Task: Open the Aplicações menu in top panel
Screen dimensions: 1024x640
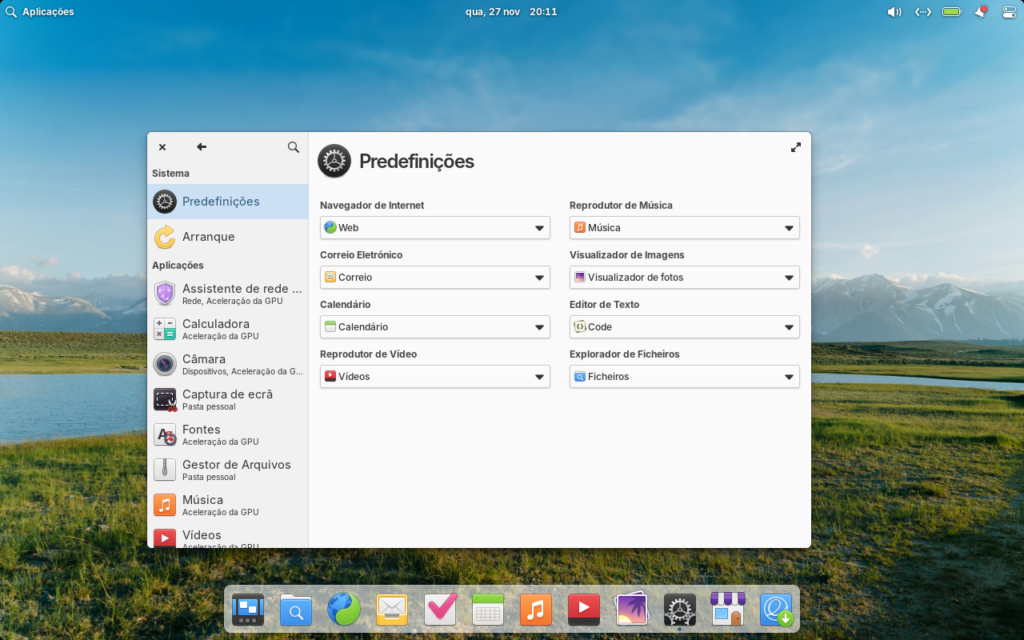Action: (40, 12)
